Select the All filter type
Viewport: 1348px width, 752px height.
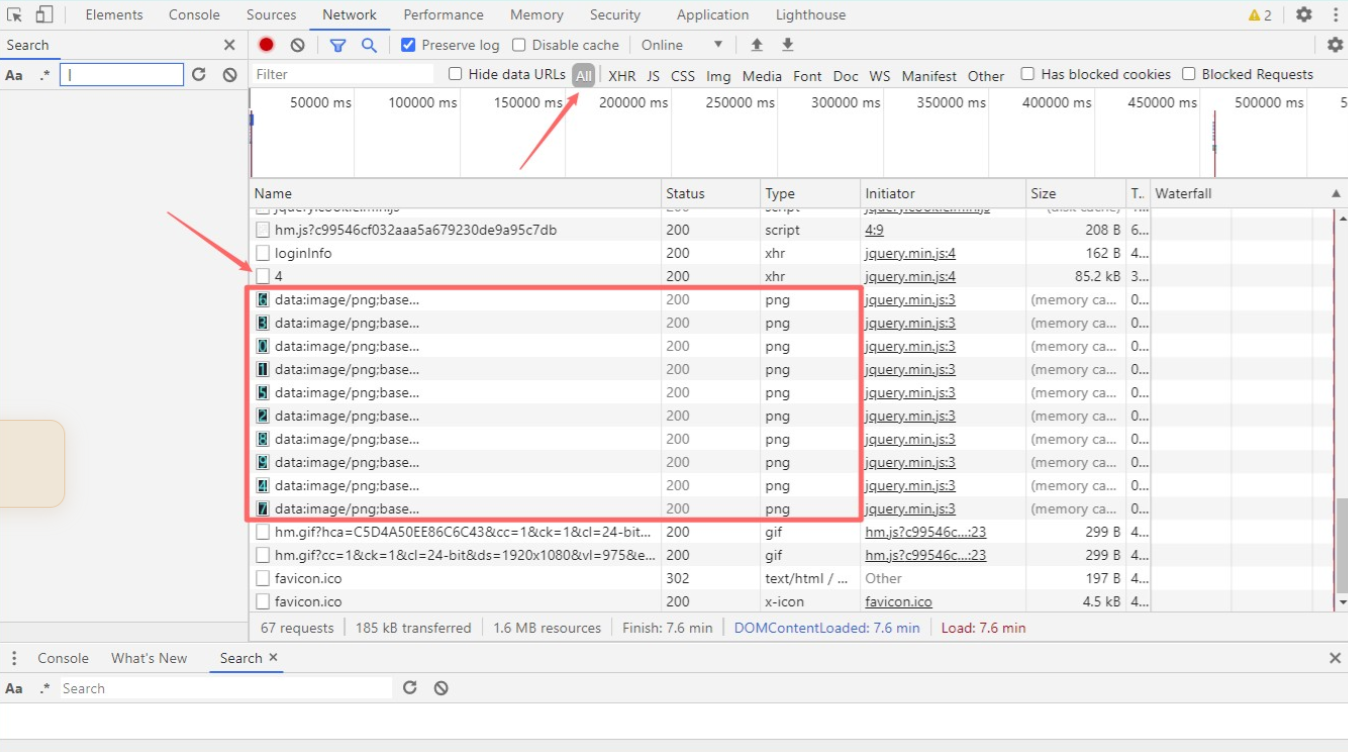coord(584,75)
